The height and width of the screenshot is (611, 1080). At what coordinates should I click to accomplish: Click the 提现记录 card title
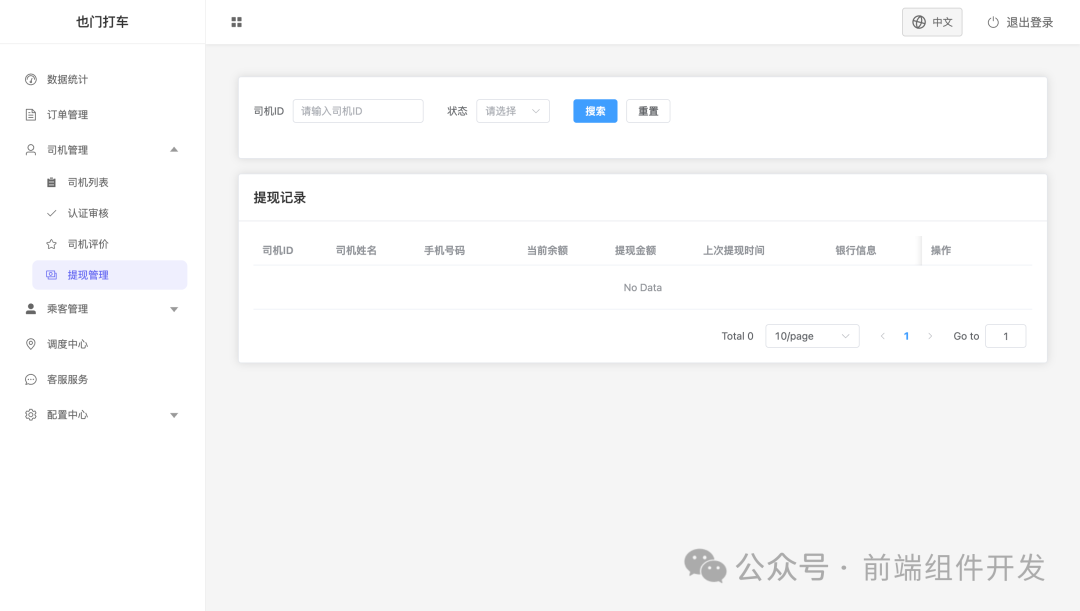tap(280, 198)
